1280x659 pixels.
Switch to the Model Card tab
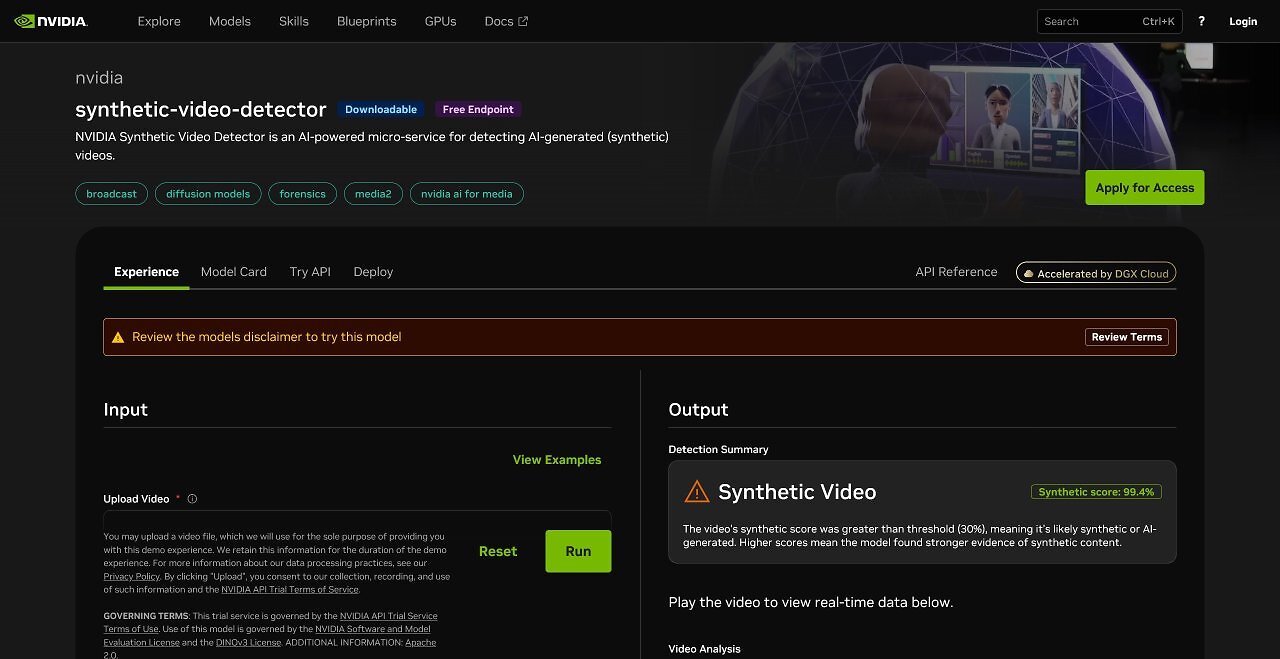[234, 272]
